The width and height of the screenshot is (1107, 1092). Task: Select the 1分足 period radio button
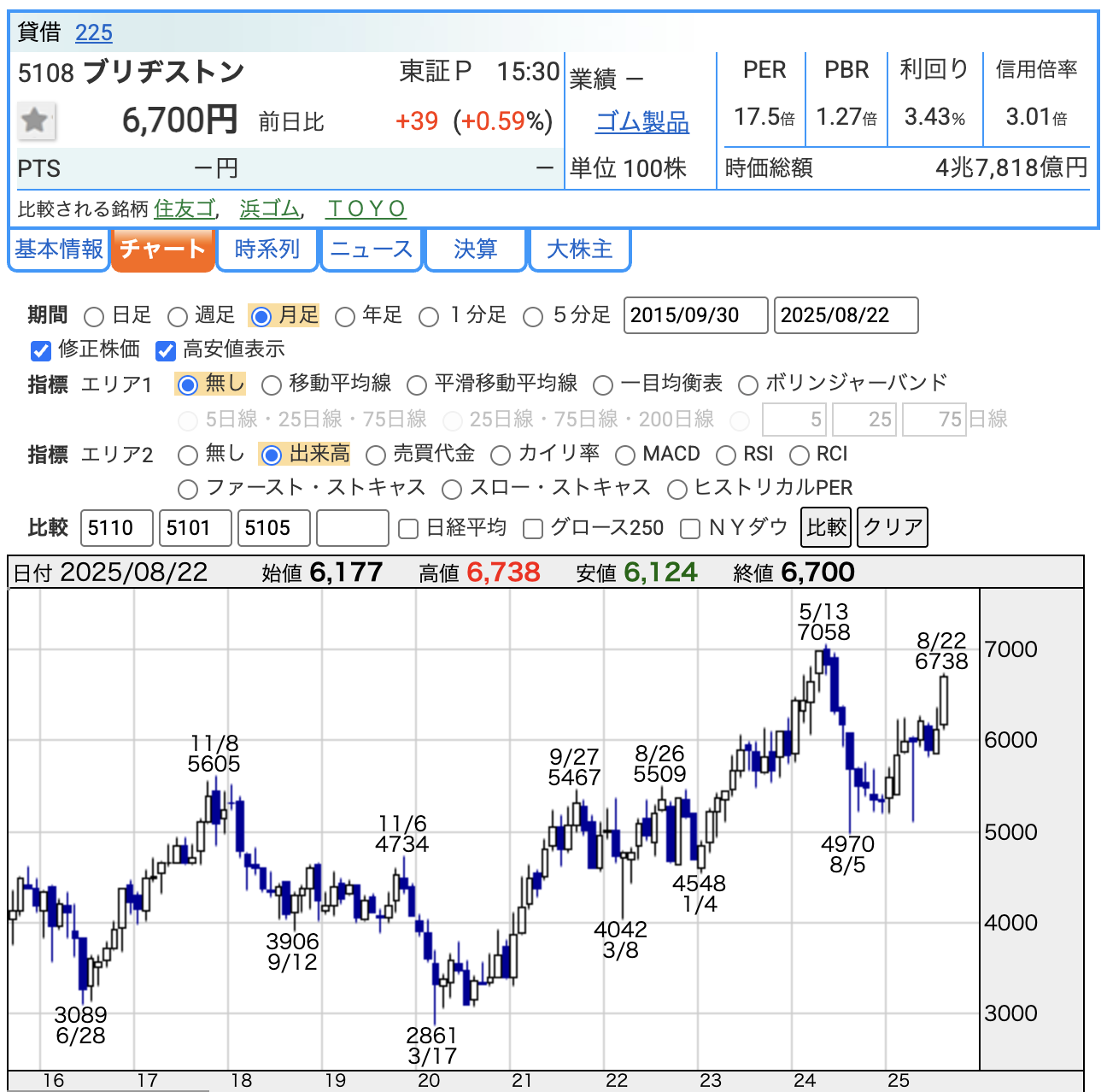tap(429, 317)
